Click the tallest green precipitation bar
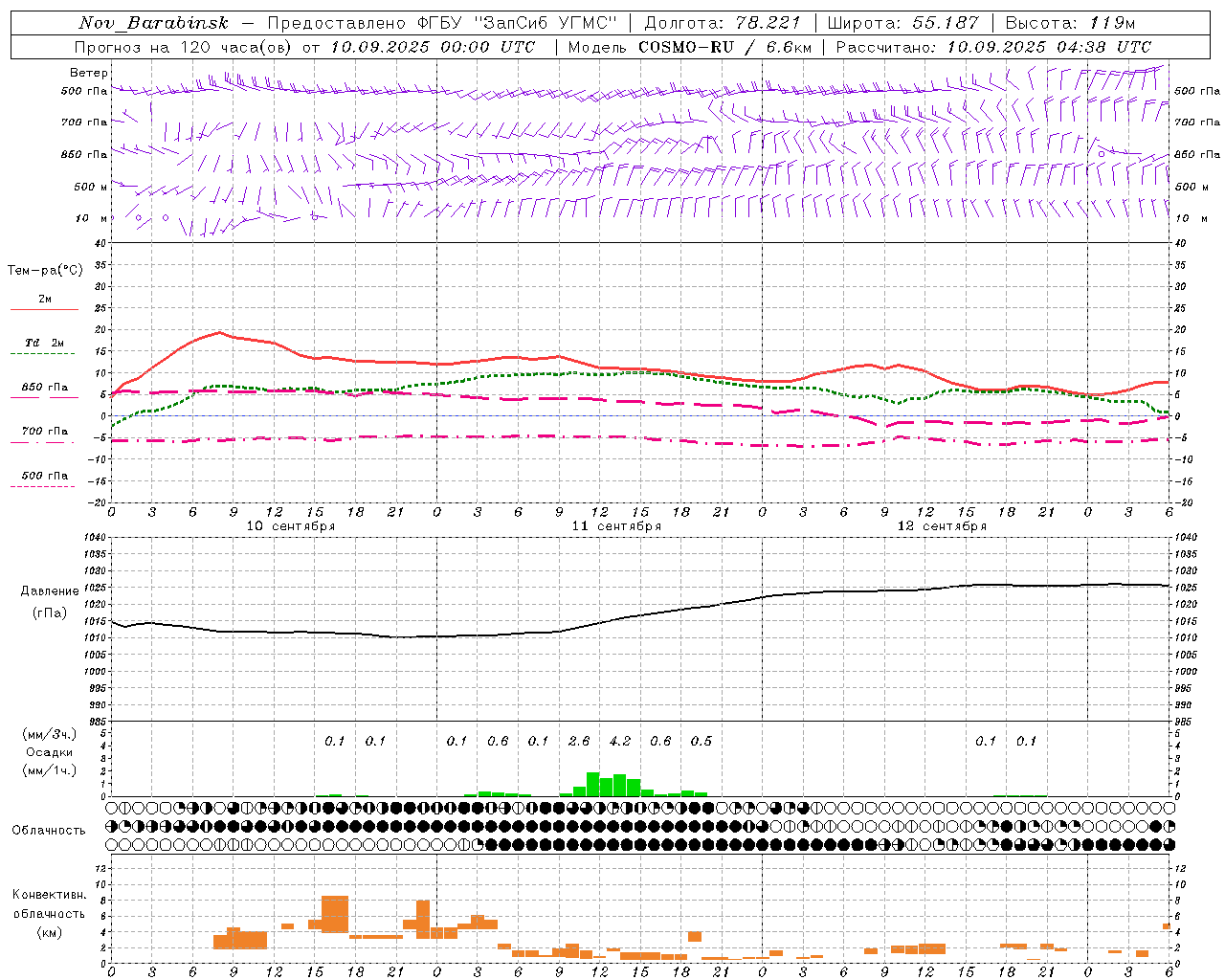The image size is (1225, 980). (x=593, y=784)
